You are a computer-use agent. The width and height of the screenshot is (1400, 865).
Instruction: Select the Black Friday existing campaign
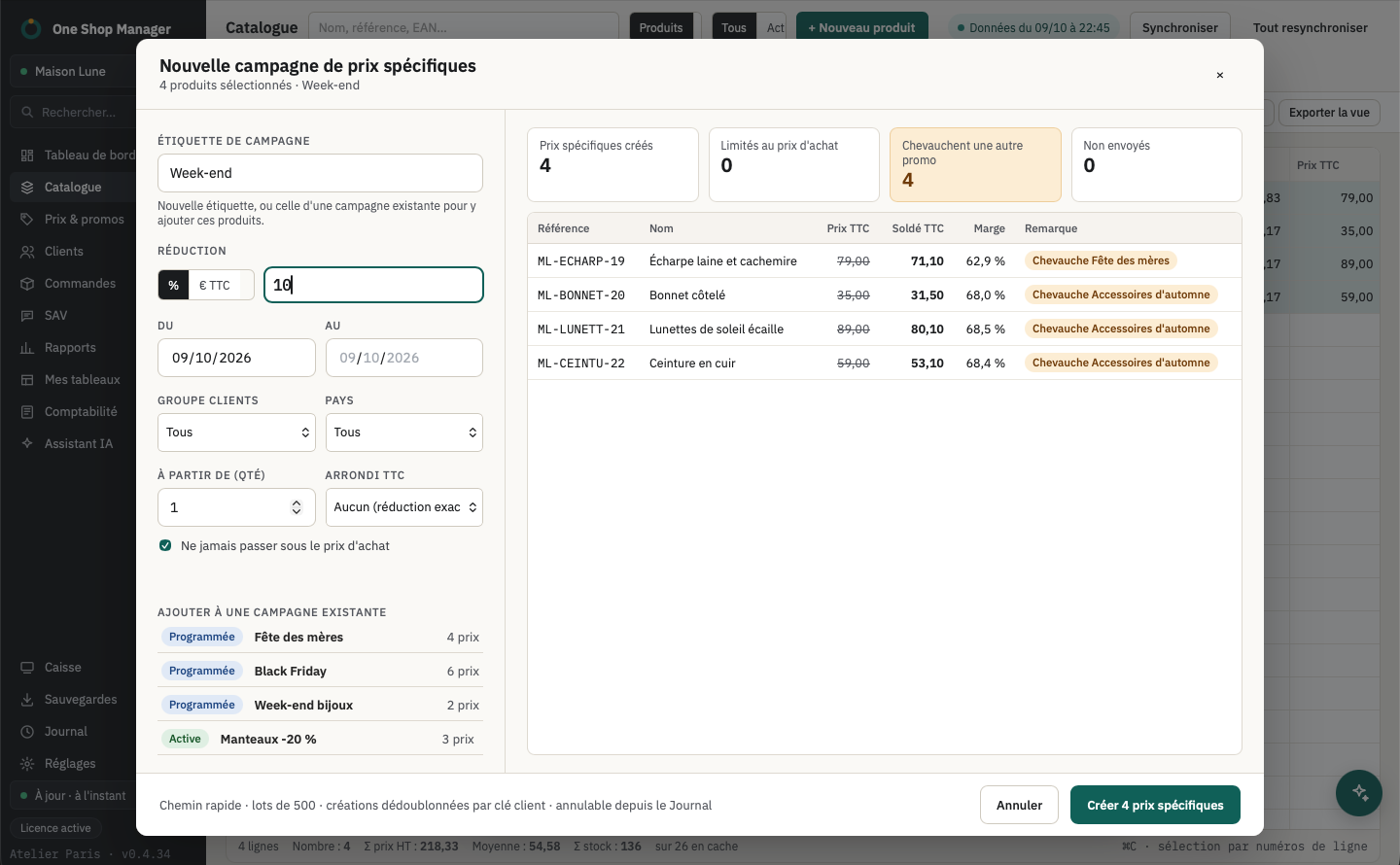(320, 671)
